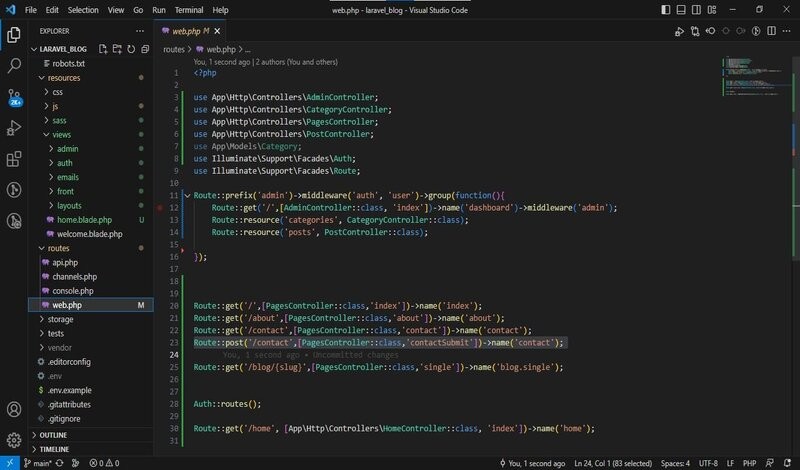Viewport: 800px width, 470px height.
Task: Open the Edit menu
Action: point(52,10)
